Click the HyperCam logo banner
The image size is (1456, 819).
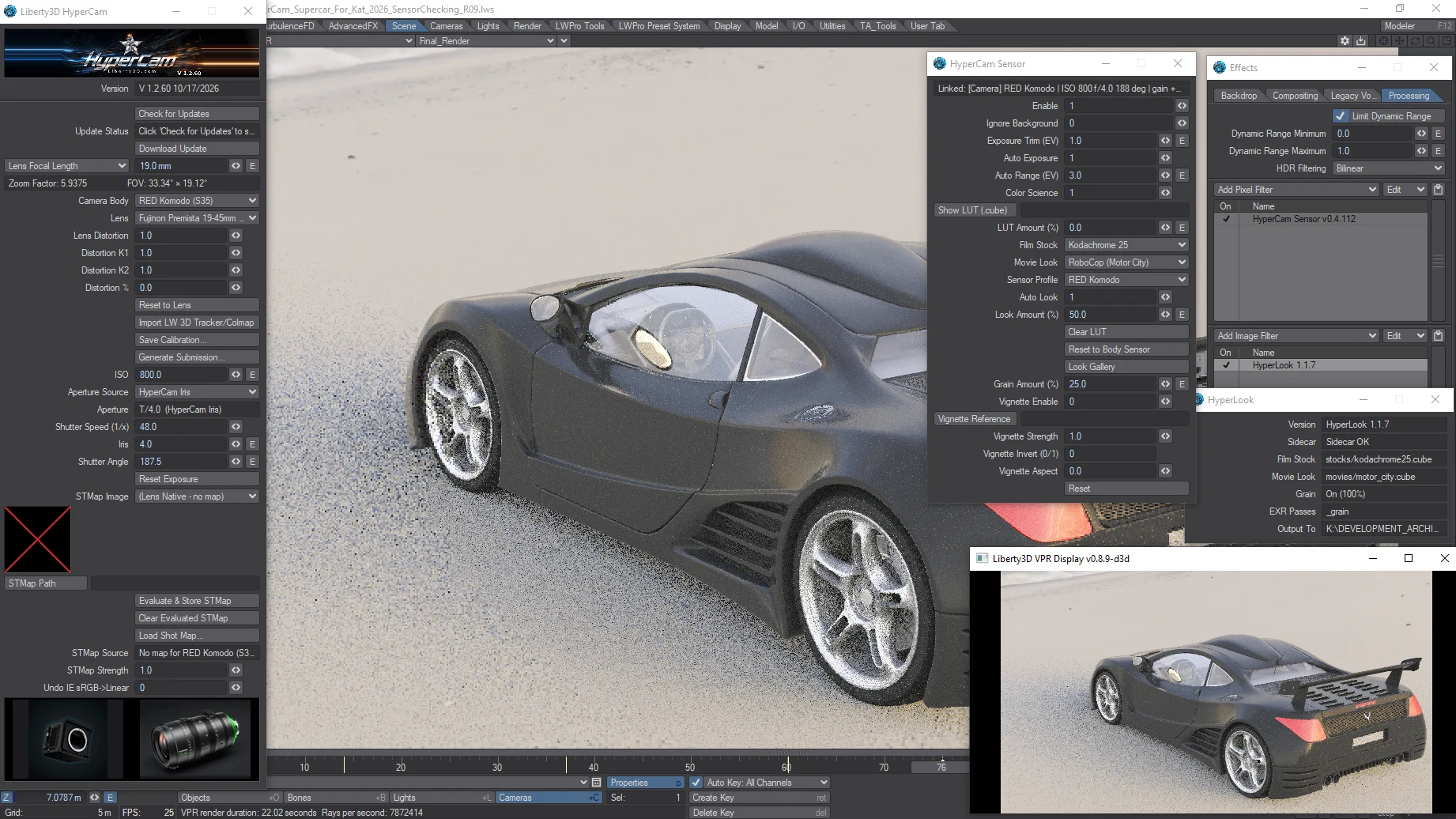point(131,53)
